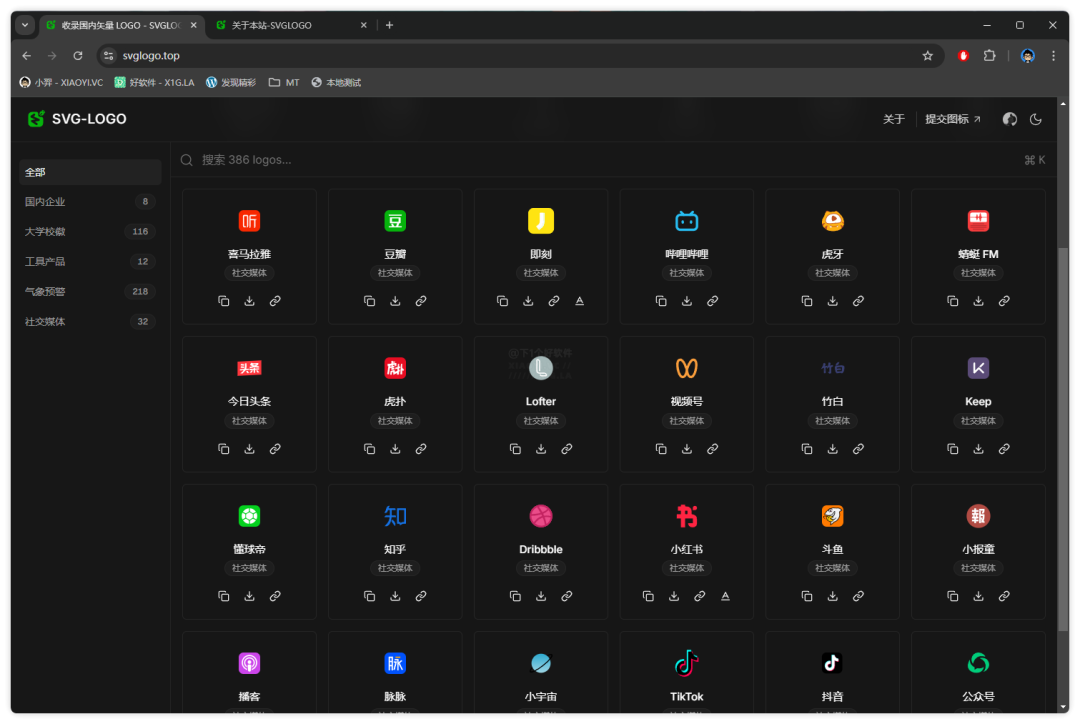Image resolution: width=1080 pixels, height=724 pixels.
Task: Open the 小羿 - XIAOYI.VC bookmark
Action: [61, 83]
